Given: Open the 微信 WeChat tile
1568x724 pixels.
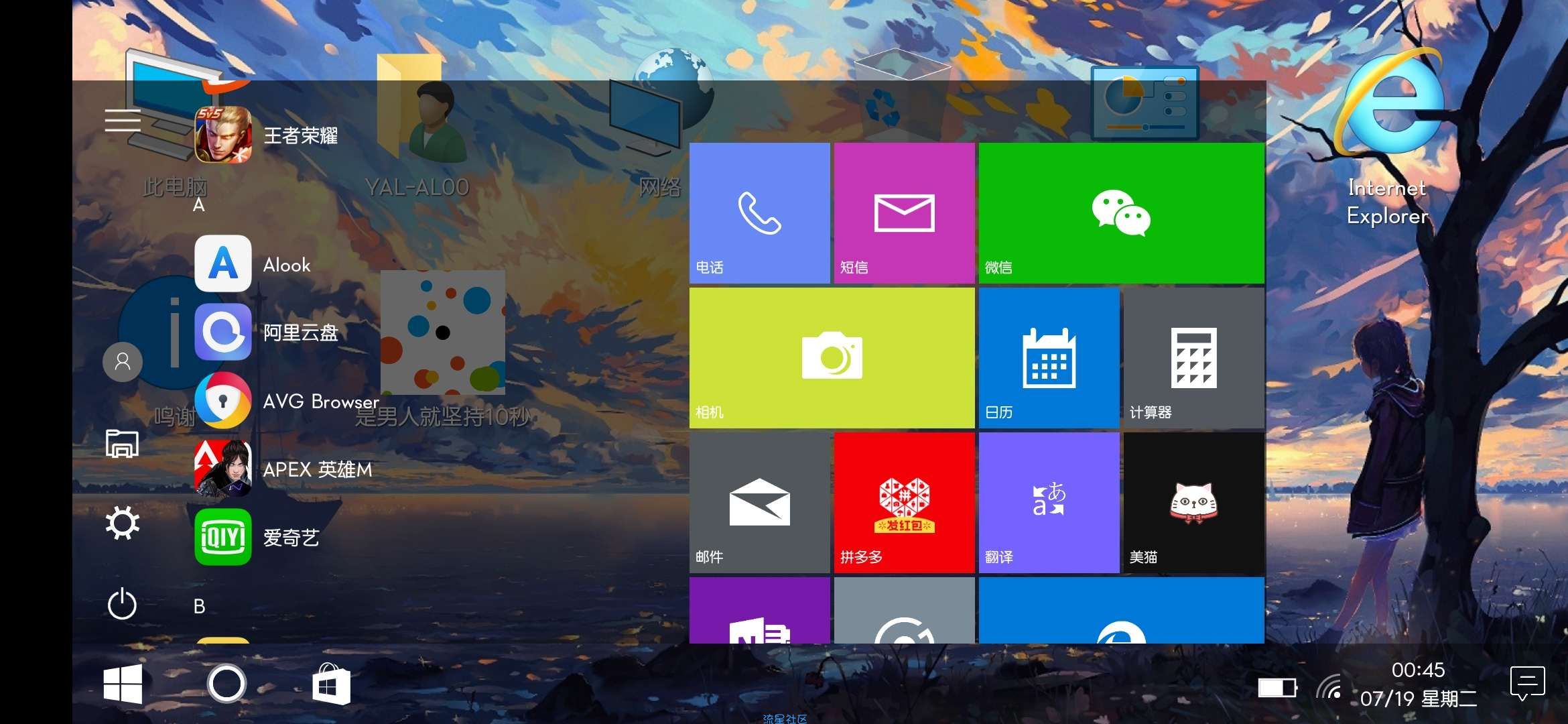Looking at the screenshot, I should pyautogui.click(x=1122, y=213).
